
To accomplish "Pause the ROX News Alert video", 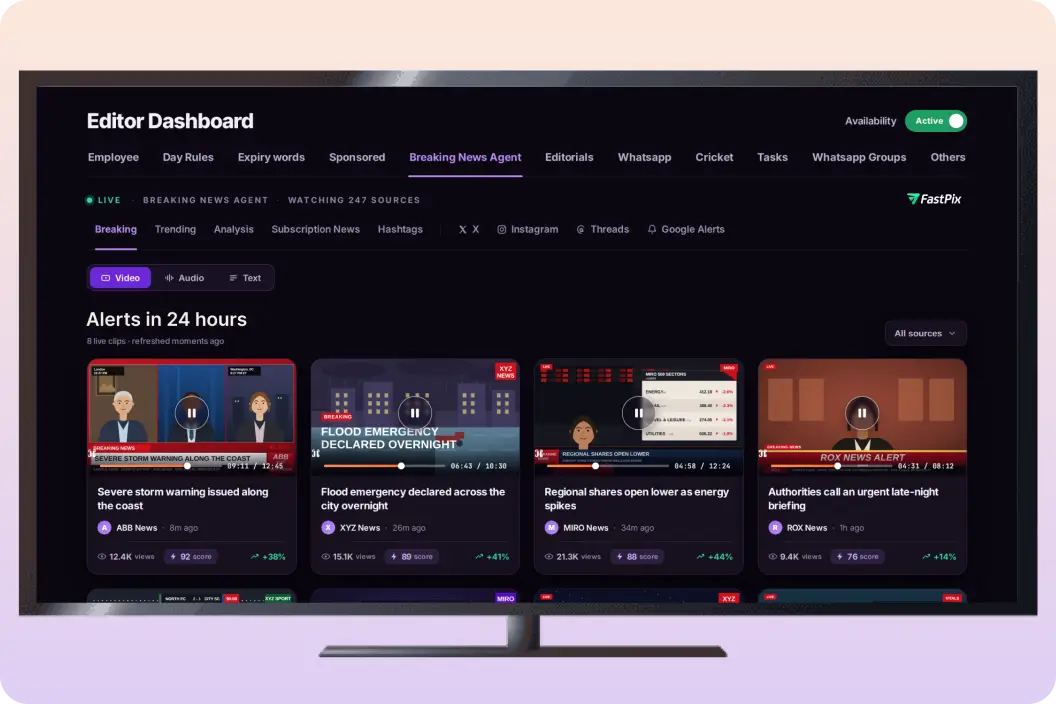I will tap(862, 413).
